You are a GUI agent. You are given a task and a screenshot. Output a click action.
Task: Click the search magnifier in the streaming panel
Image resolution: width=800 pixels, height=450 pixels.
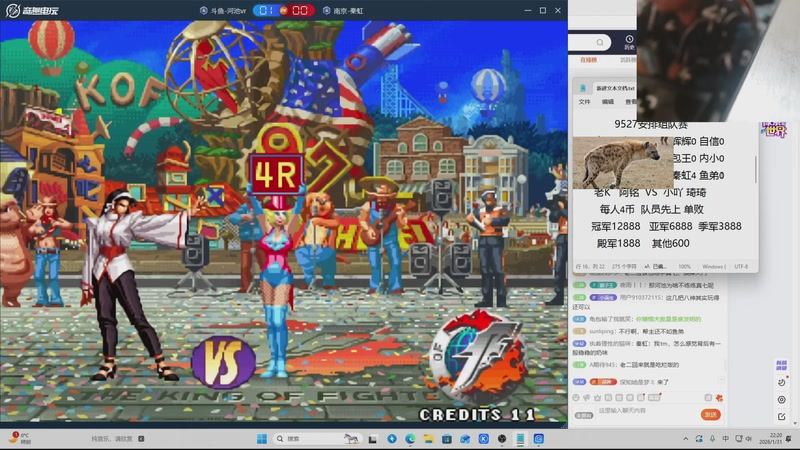click(x=600, y=42)
